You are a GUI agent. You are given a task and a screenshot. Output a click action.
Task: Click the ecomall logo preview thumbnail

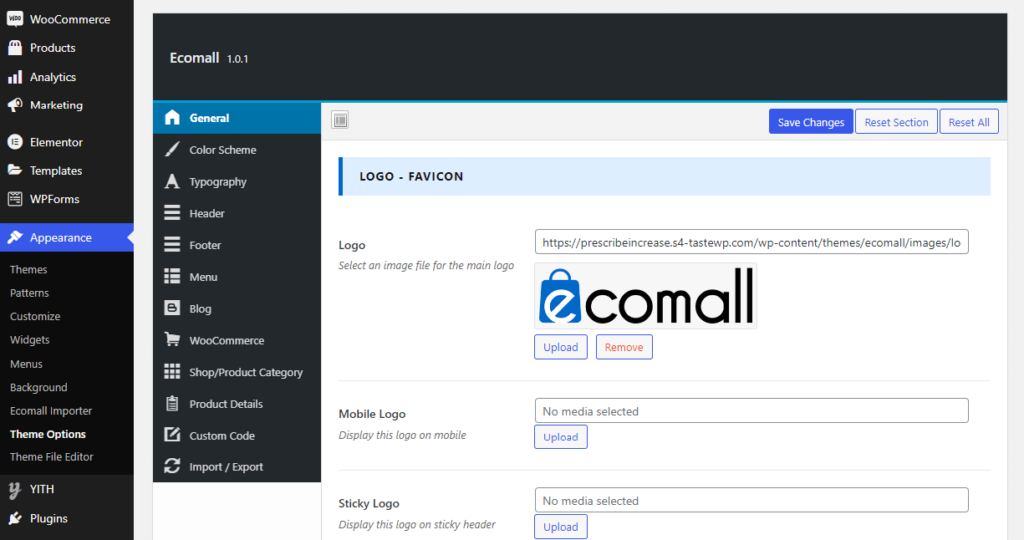(645, 296)
